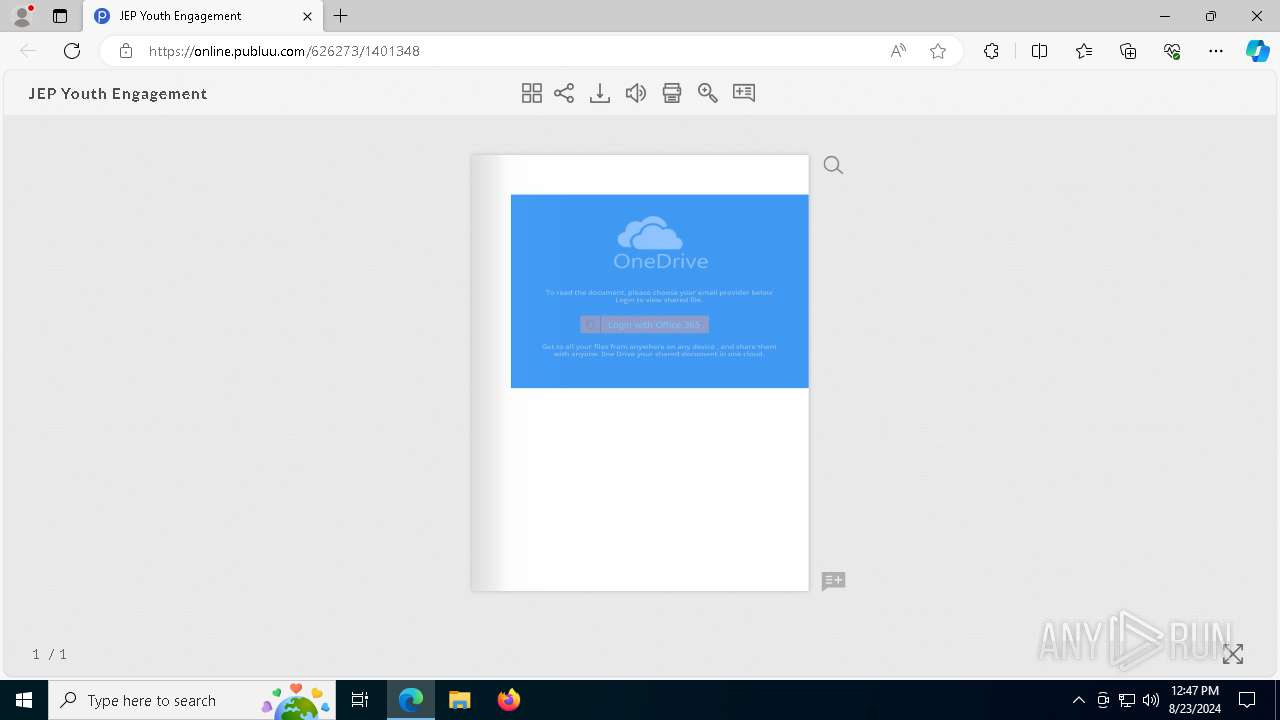Open the volume control in tray
Image resolution: width=1280 pixels, height=720 pixels.
(x=1151, y=700)
